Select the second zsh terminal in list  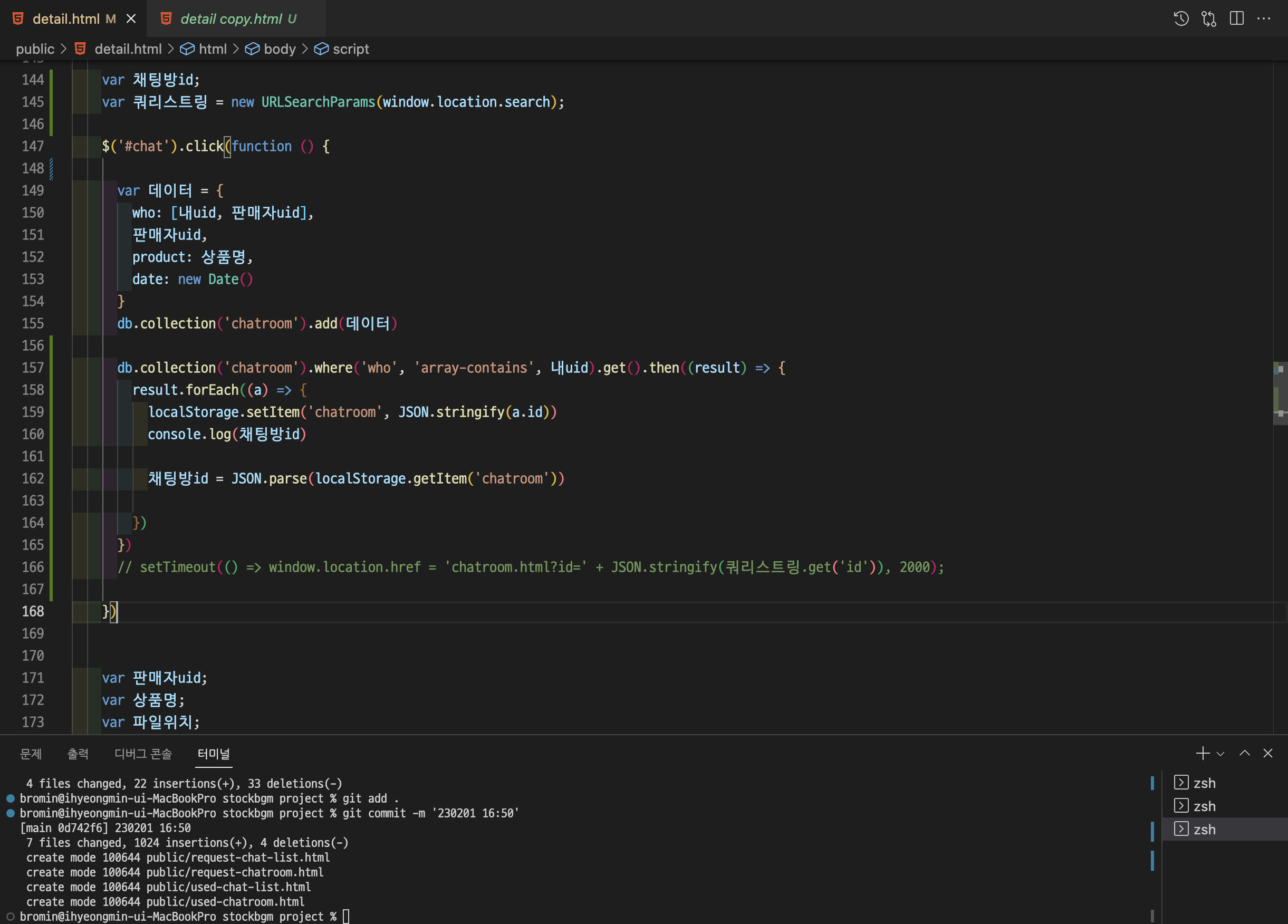click(x=1204, y=806)
